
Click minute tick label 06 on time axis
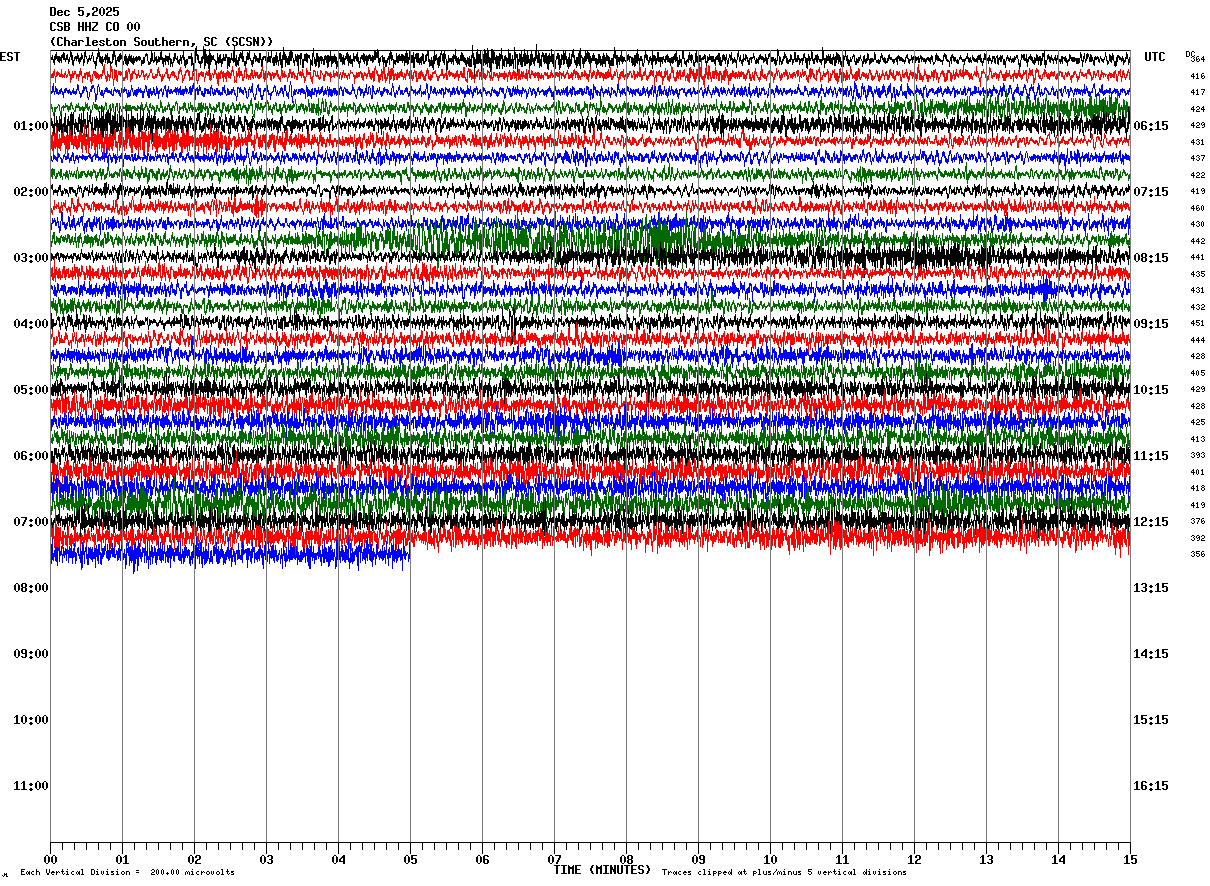click(x=482, y=859)
